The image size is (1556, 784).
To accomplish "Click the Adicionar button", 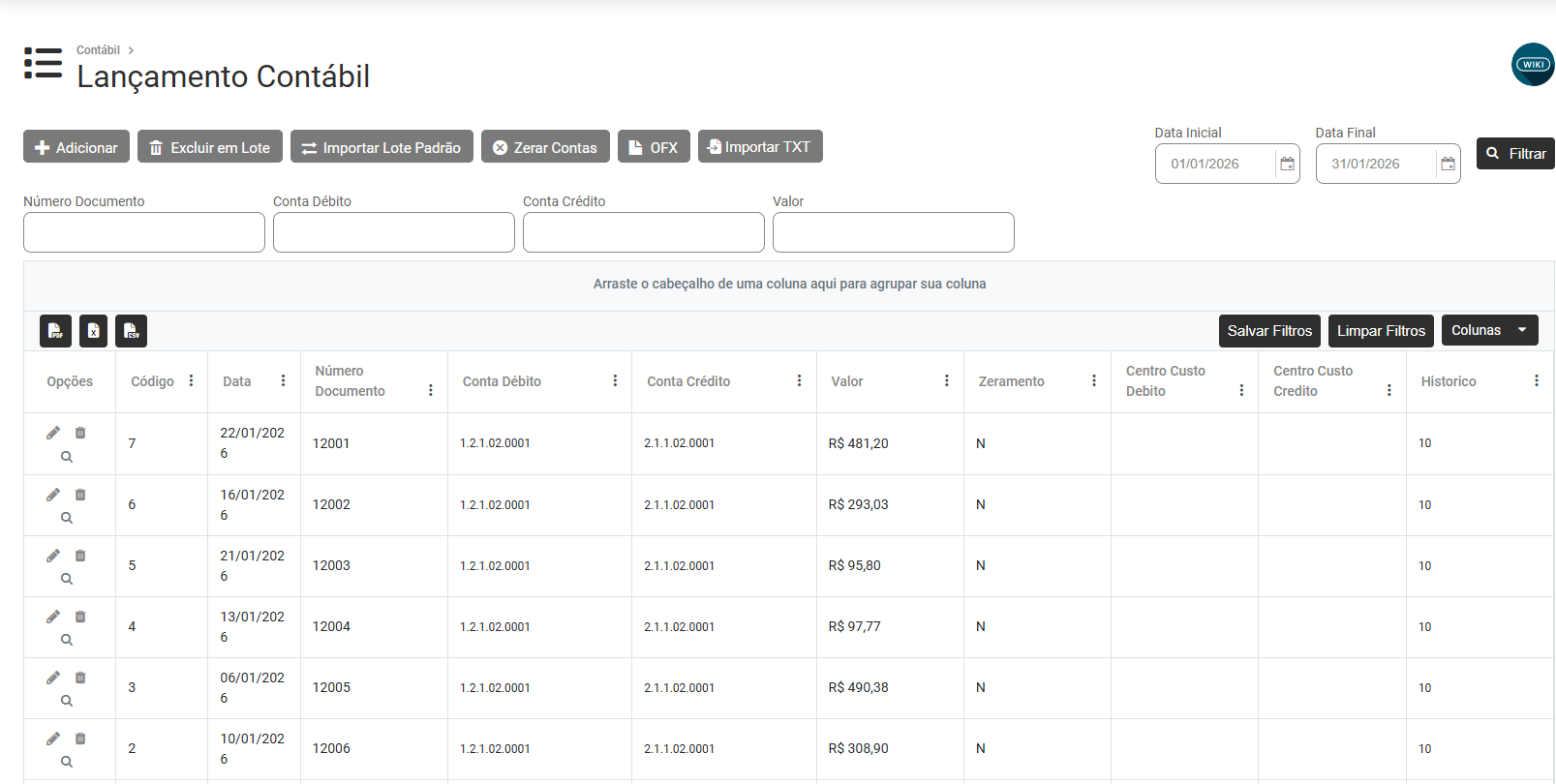I will (76, 146).
